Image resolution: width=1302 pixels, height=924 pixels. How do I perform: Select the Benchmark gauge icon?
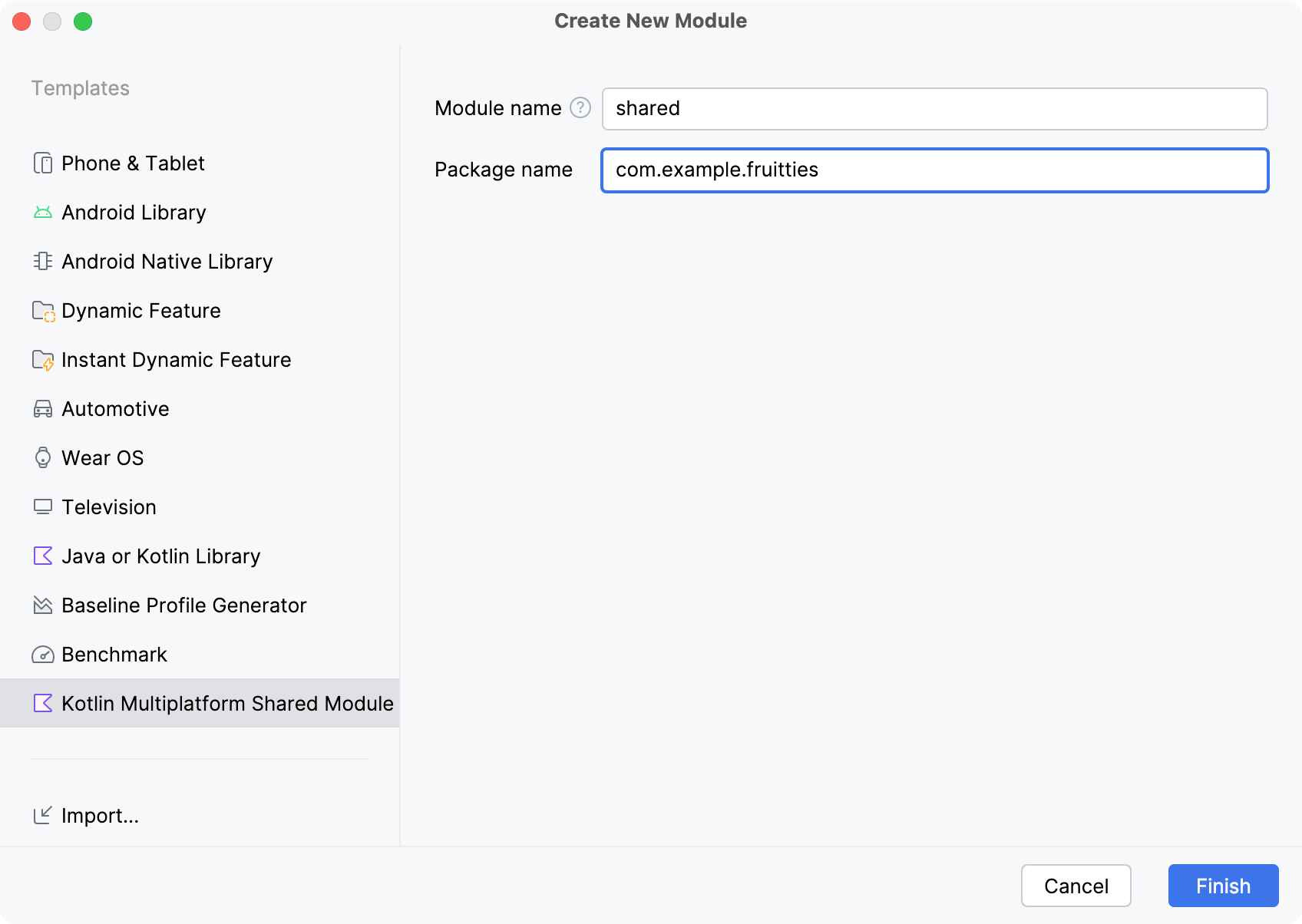click(44, 654)
